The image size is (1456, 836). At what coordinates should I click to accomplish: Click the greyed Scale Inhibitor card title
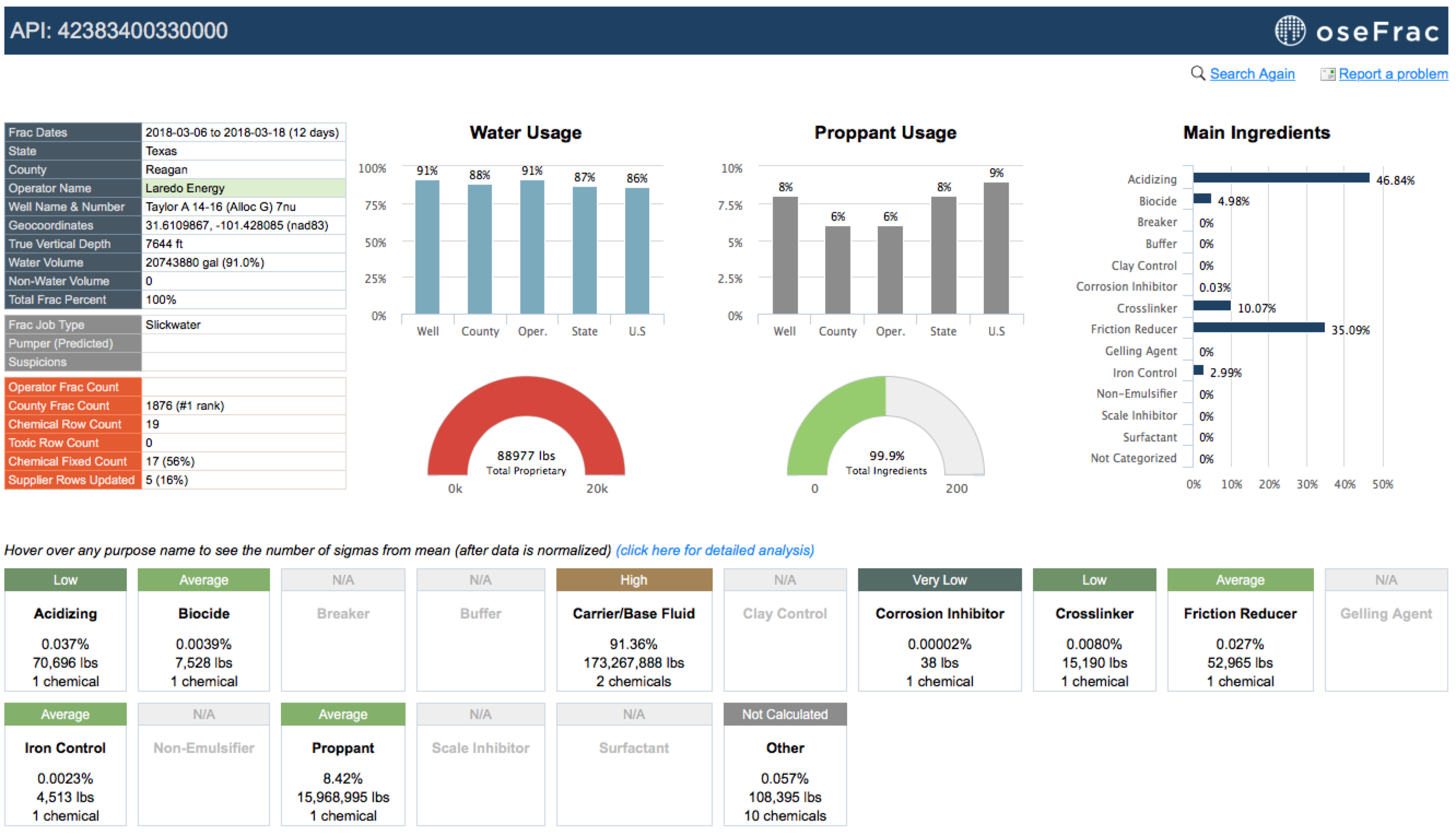tap(480, 747)
